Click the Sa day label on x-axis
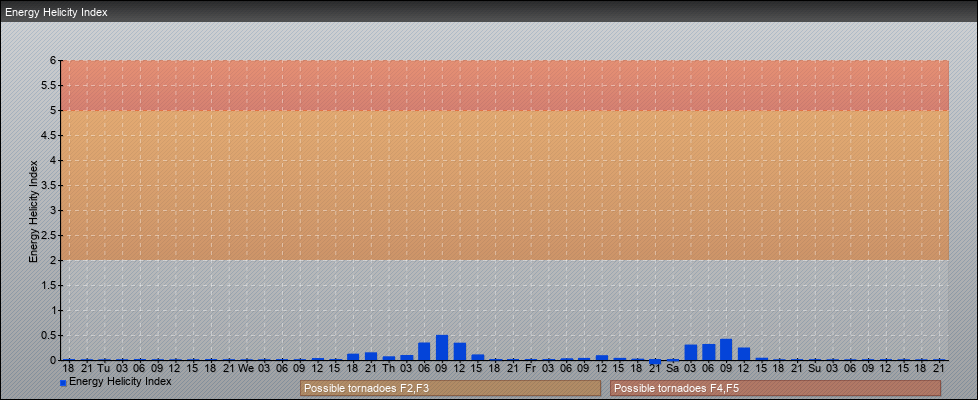The height and width of the screenshot is (400, 978). click(673, 369)
